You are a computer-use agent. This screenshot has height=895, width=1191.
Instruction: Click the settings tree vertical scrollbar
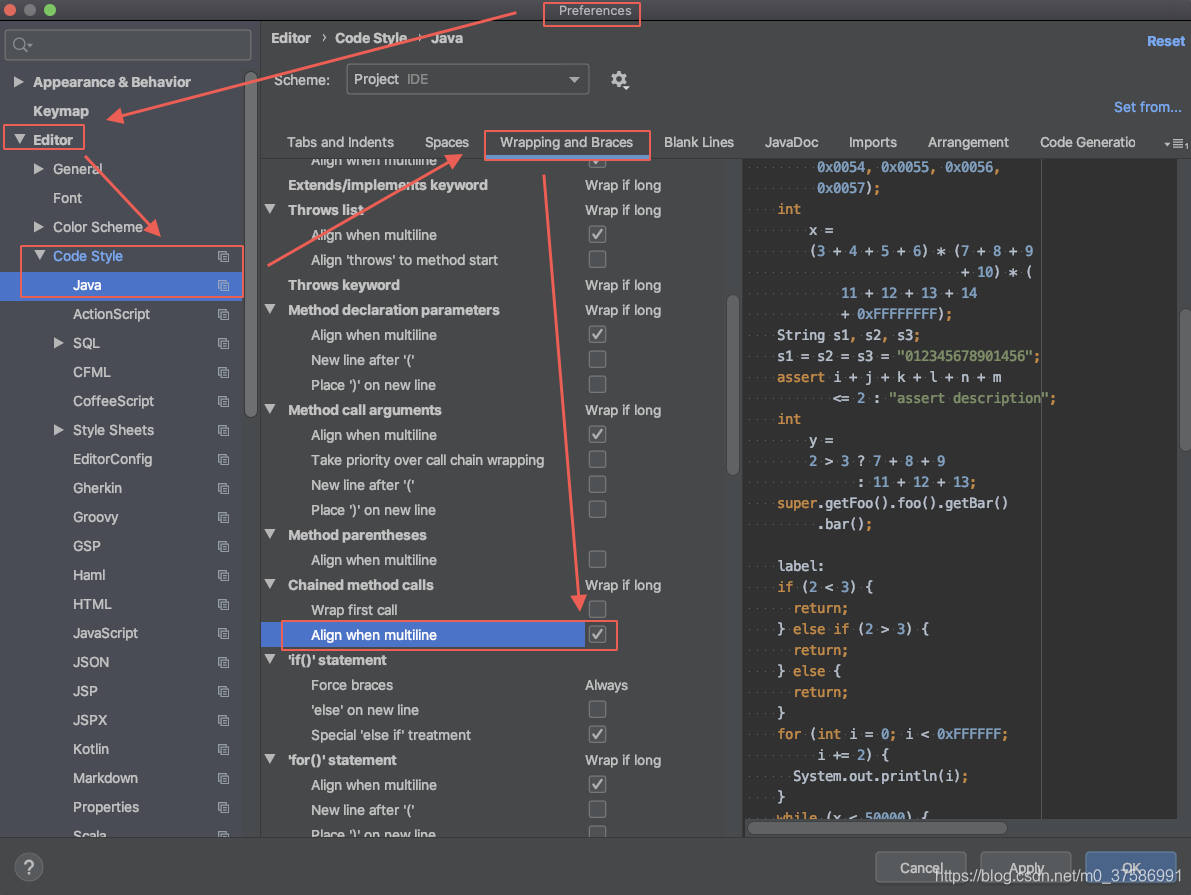click(x=251, y=245)
